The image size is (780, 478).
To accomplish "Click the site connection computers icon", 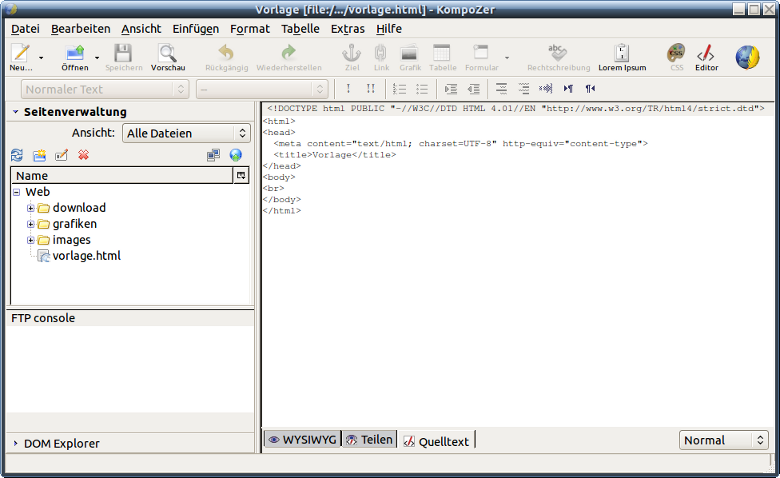I will pos(213,155).
